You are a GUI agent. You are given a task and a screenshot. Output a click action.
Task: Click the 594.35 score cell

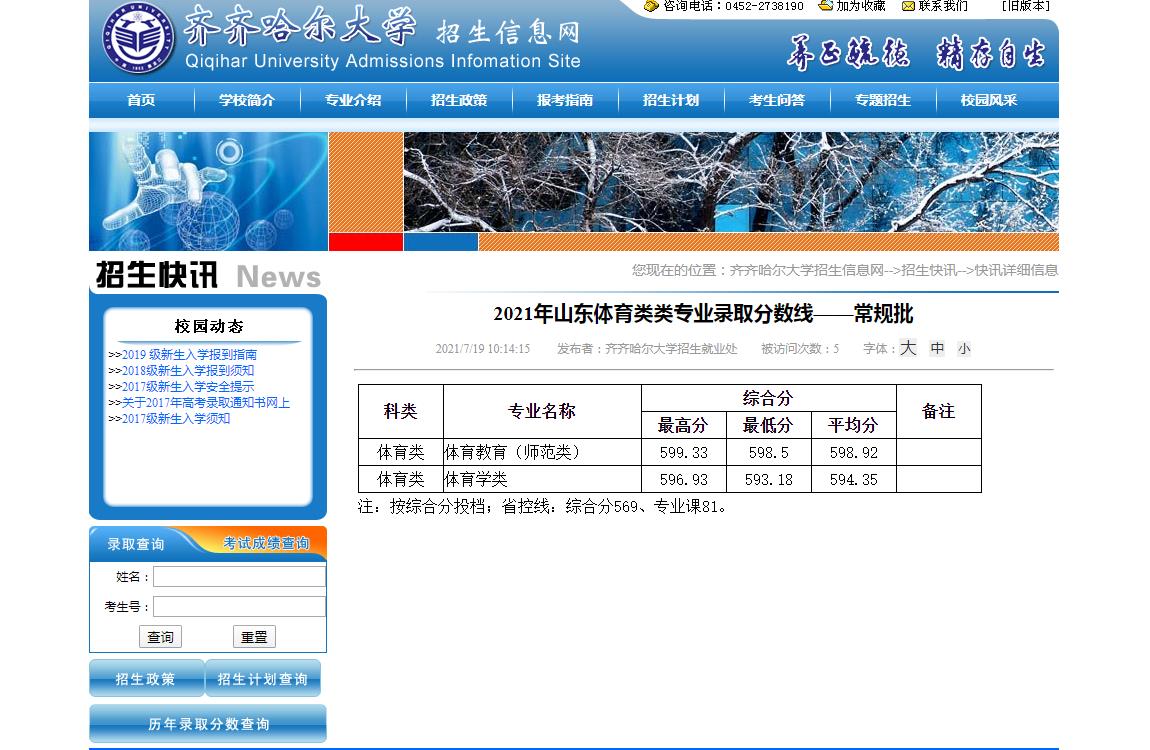[854, 479]
